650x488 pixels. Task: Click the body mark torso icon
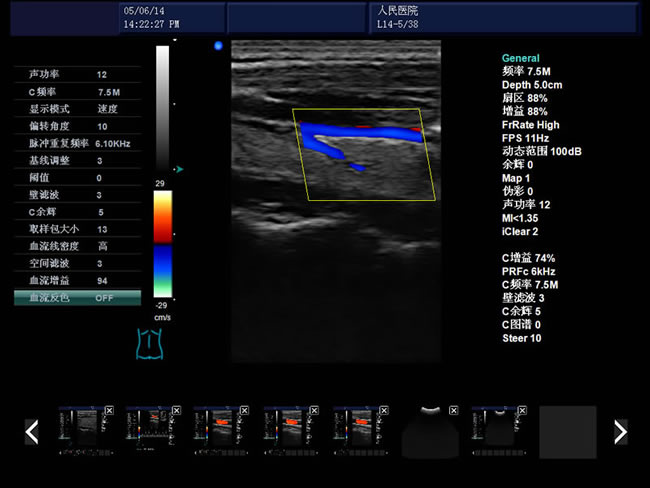click(x=149, y=343)
